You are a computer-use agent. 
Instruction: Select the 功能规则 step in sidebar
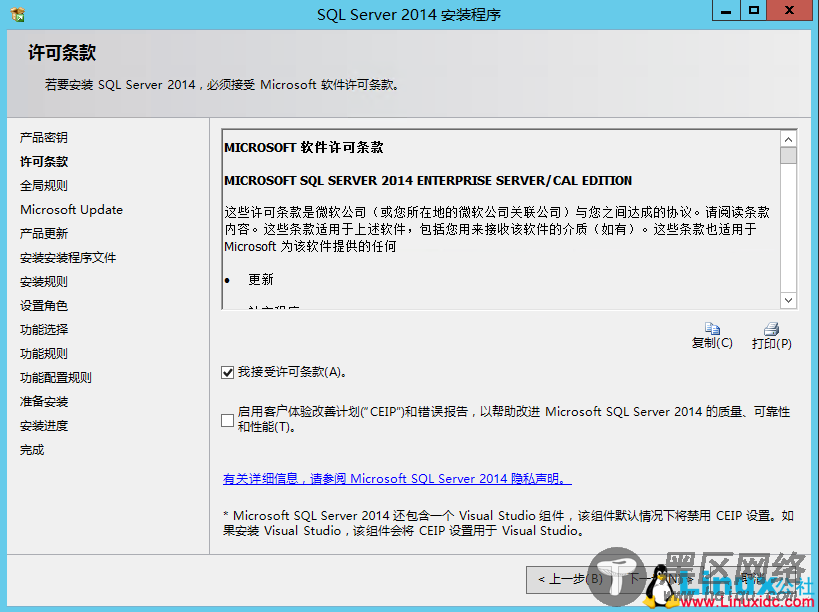44,354
